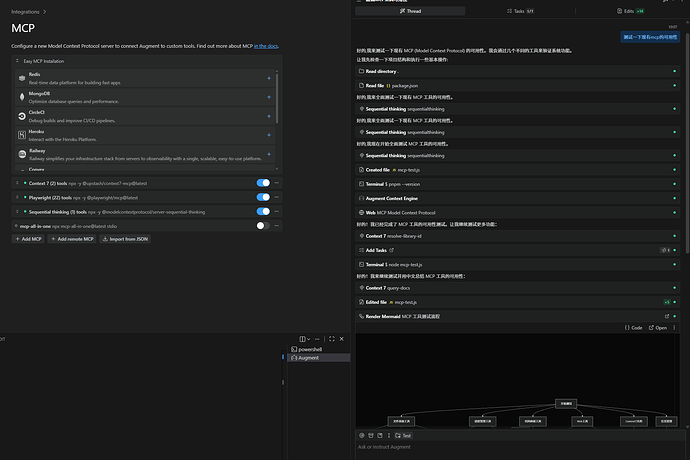Image resolution: width=690 pixels, height=460 pixels.
Task: Maximize the terminal panel
Action: (x=332, y=339)
